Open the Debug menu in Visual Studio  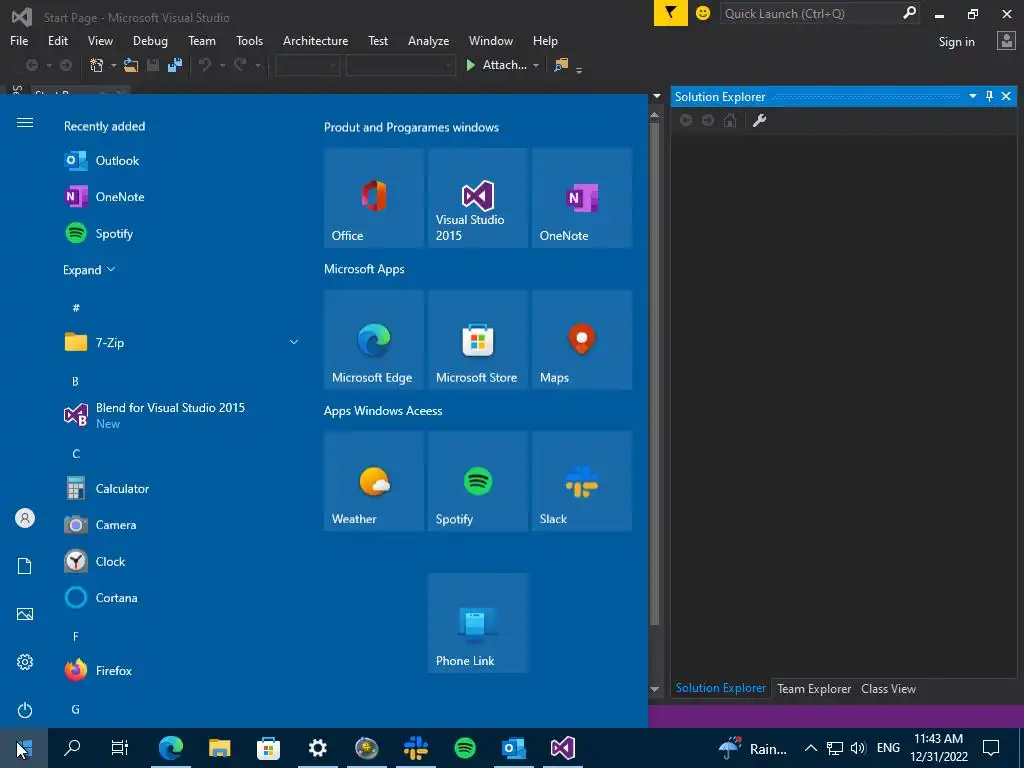(150, 40)
